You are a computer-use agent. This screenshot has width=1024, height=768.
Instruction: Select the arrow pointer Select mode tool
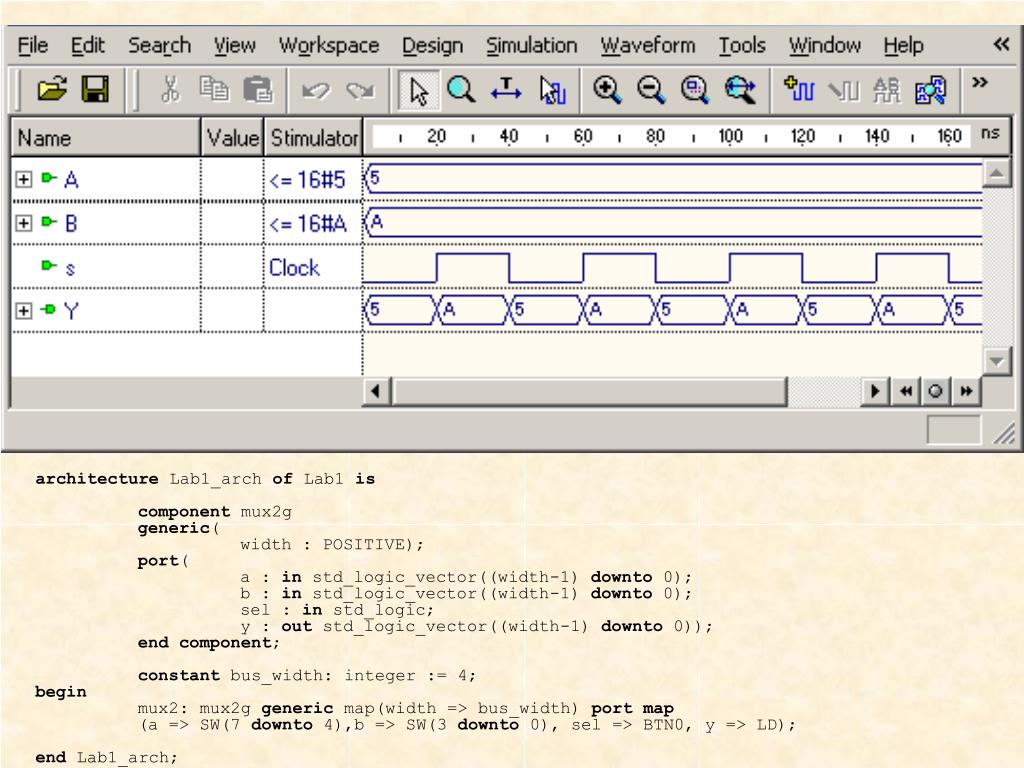click(x=419, y=89)
